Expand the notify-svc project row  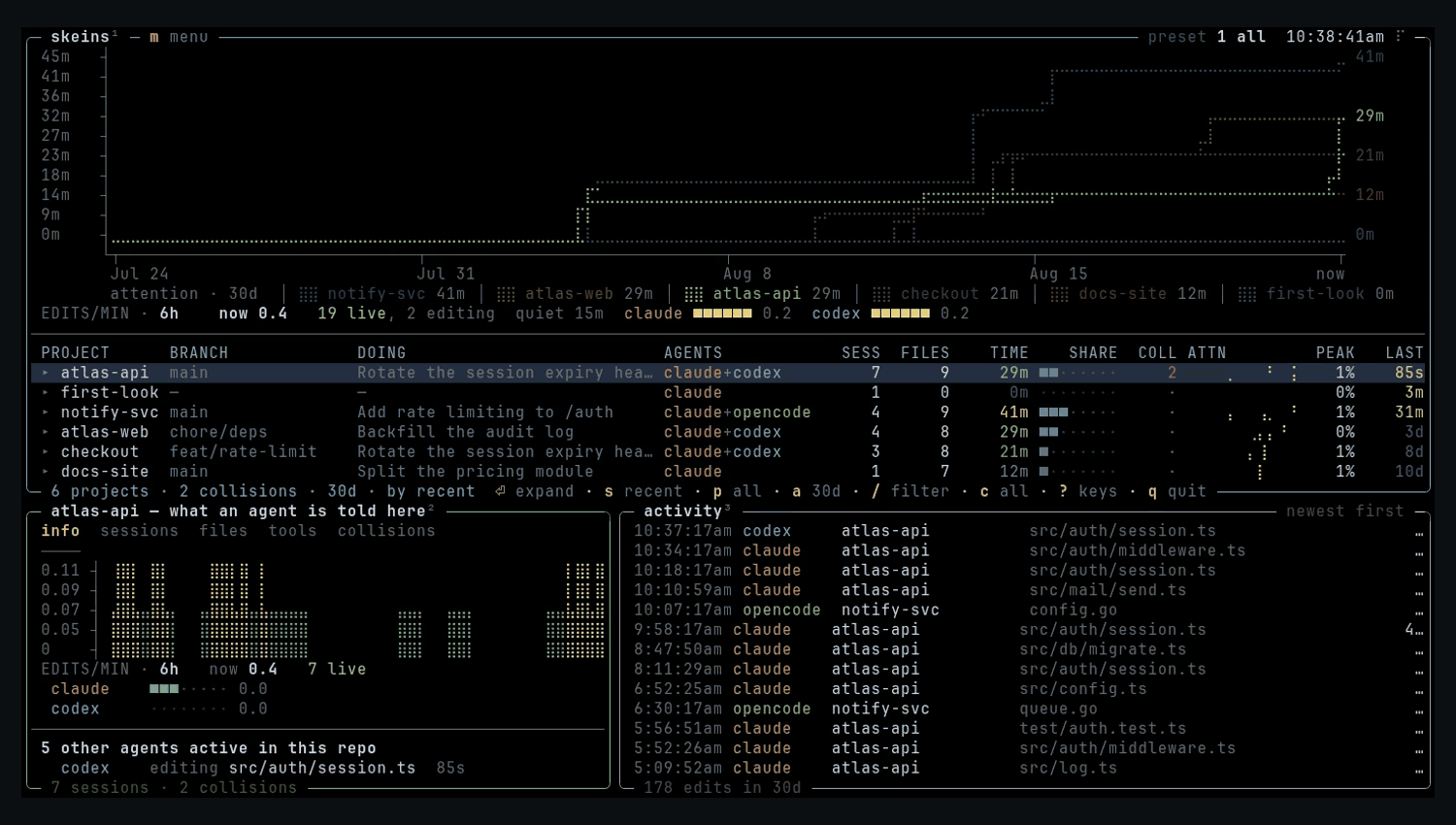pyautogui.click(x=46, y=412)
